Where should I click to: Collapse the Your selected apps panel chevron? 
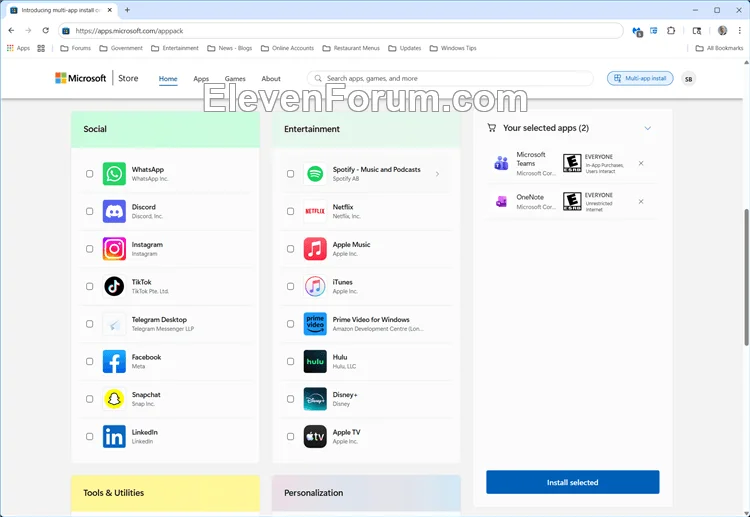[x=648, y=128]
